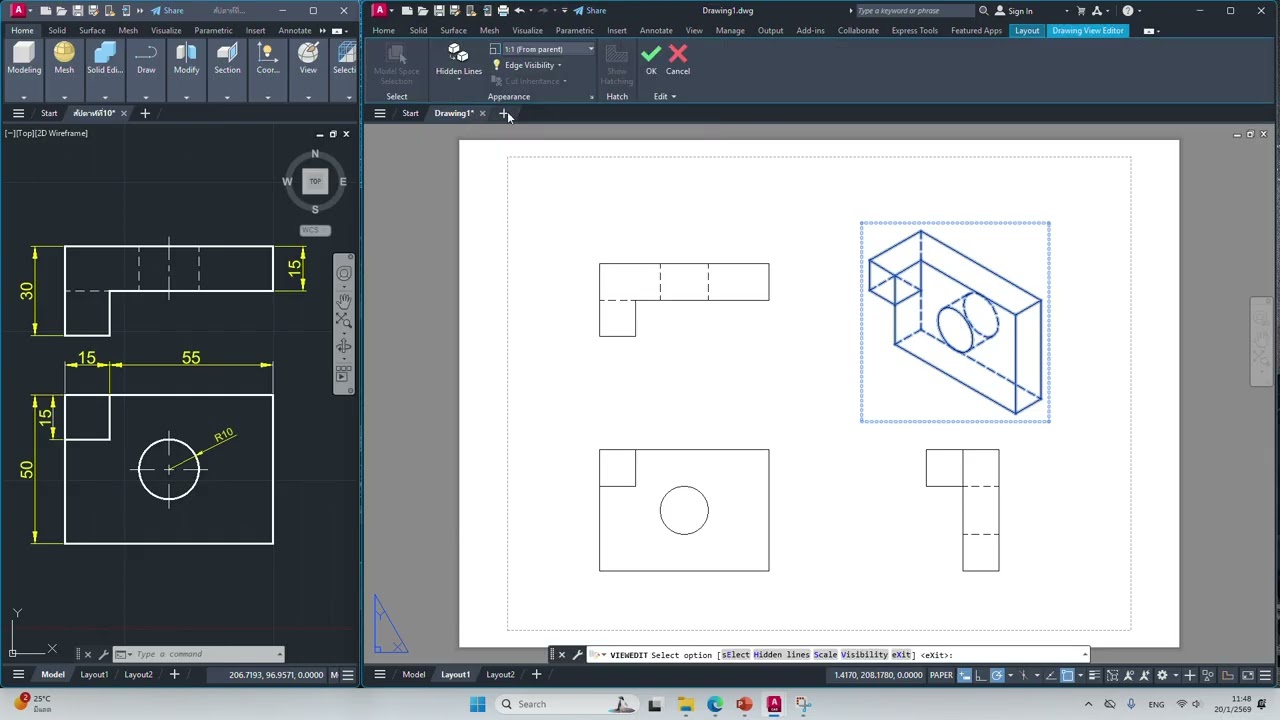
Task: Click the ViewCube TOP face
Action: pyautogui.click(x=315, y=181)
